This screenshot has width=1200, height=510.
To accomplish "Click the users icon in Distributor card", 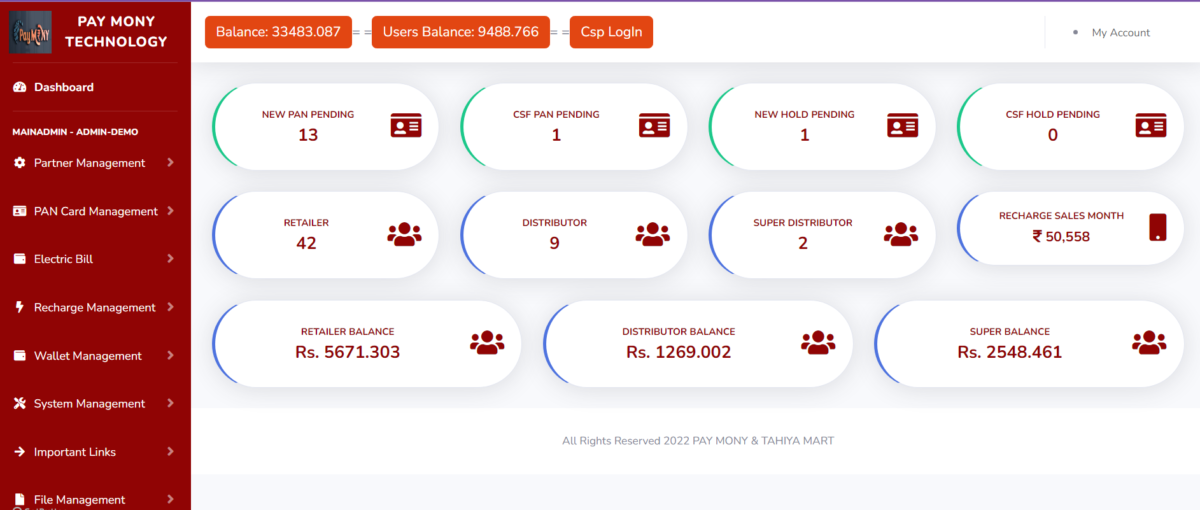I will (x=652, y=234).
